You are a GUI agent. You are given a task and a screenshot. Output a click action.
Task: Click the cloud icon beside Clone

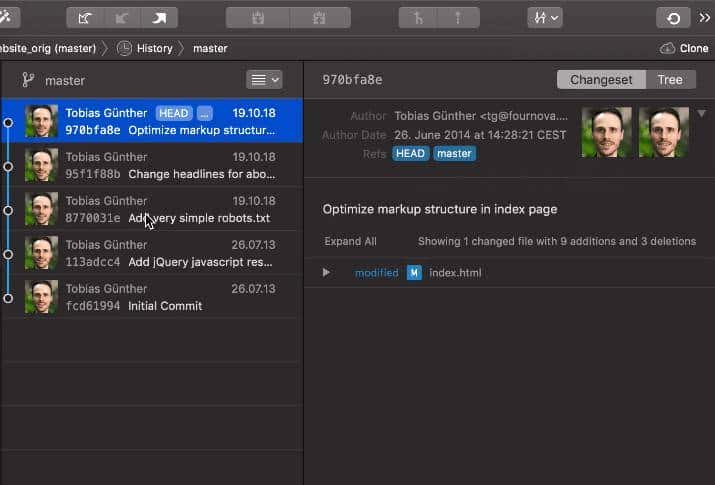click(667, 48)
